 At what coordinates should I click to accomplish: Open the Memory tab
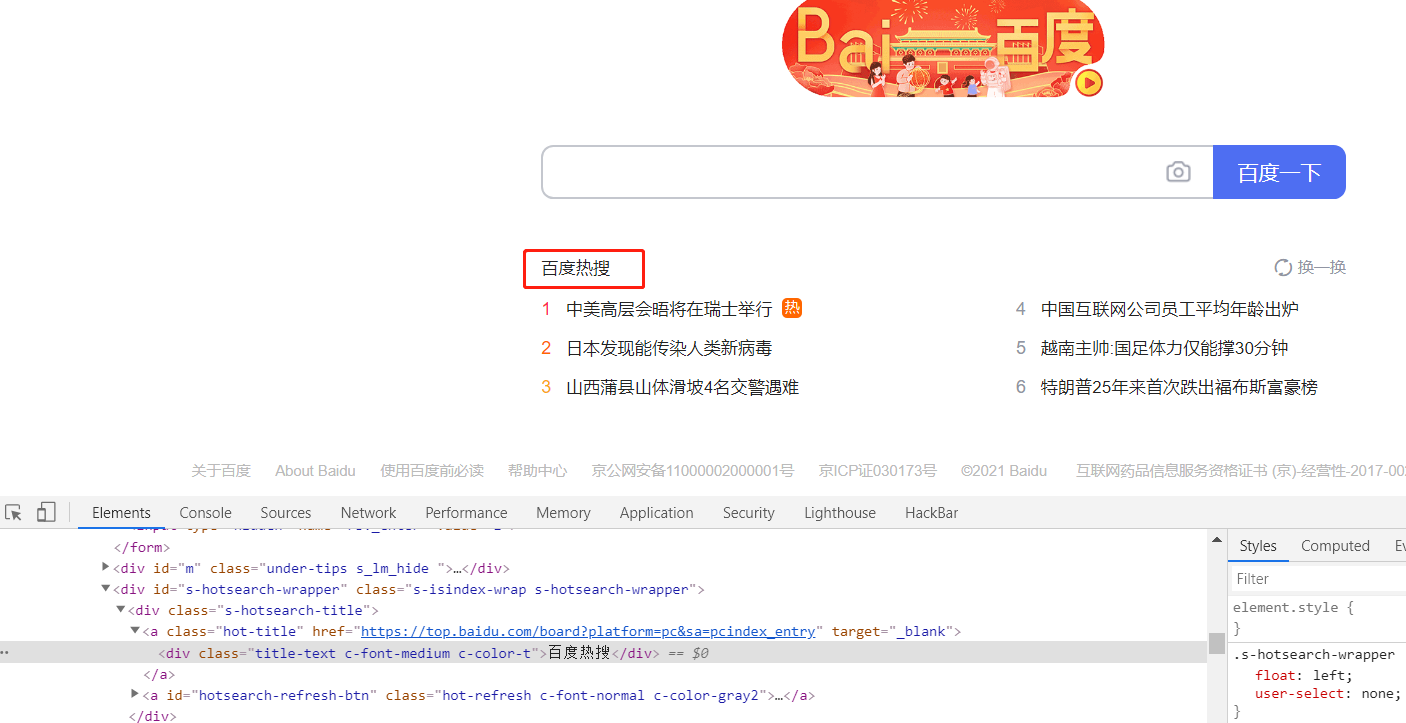563,512
